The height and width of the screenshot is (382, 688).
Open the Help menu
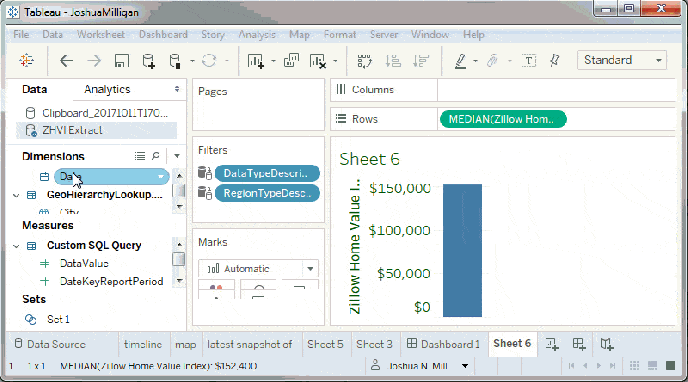coord(474,34)
